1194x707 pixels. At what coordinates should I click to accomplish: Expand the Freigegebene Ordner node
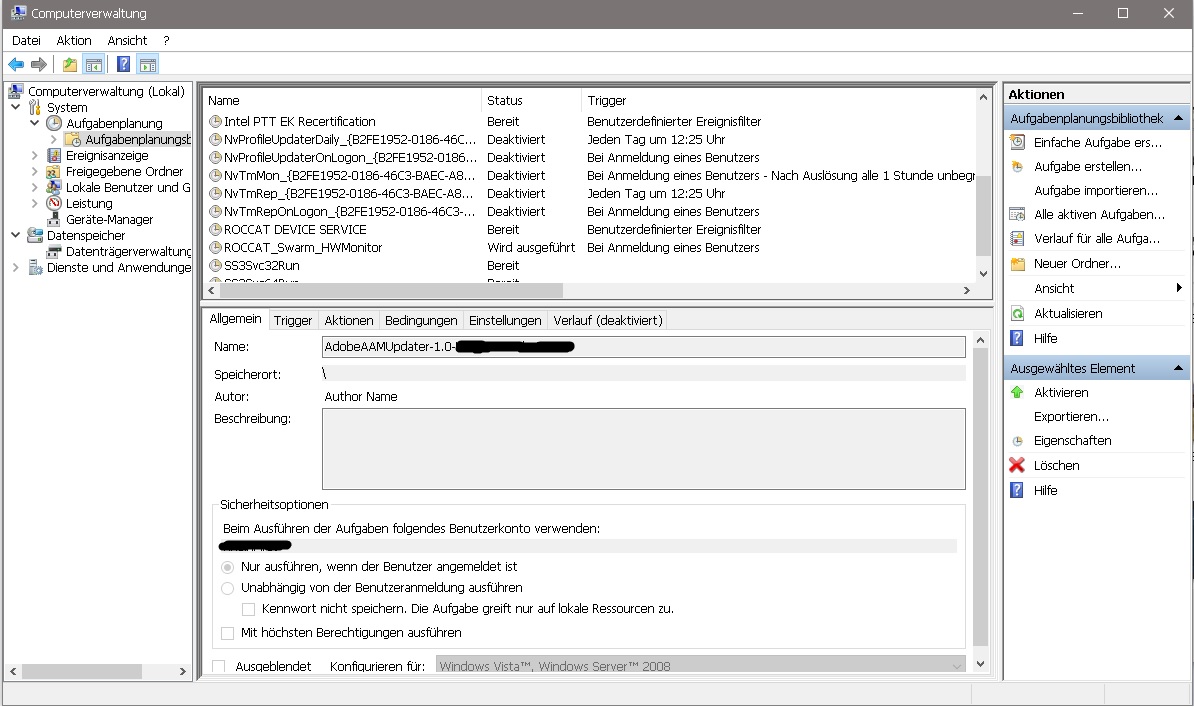(x=34, y=171)
